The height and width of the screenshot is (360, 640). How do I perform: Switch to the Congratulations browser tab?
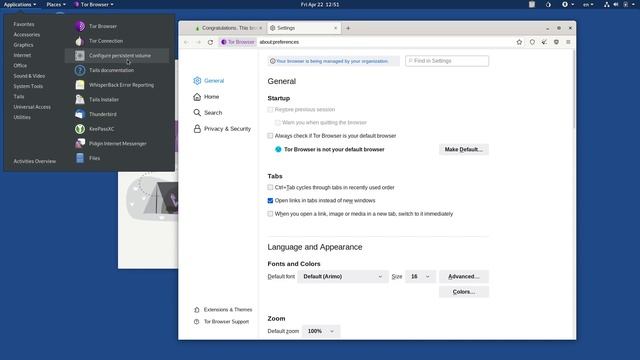point(228,28)
